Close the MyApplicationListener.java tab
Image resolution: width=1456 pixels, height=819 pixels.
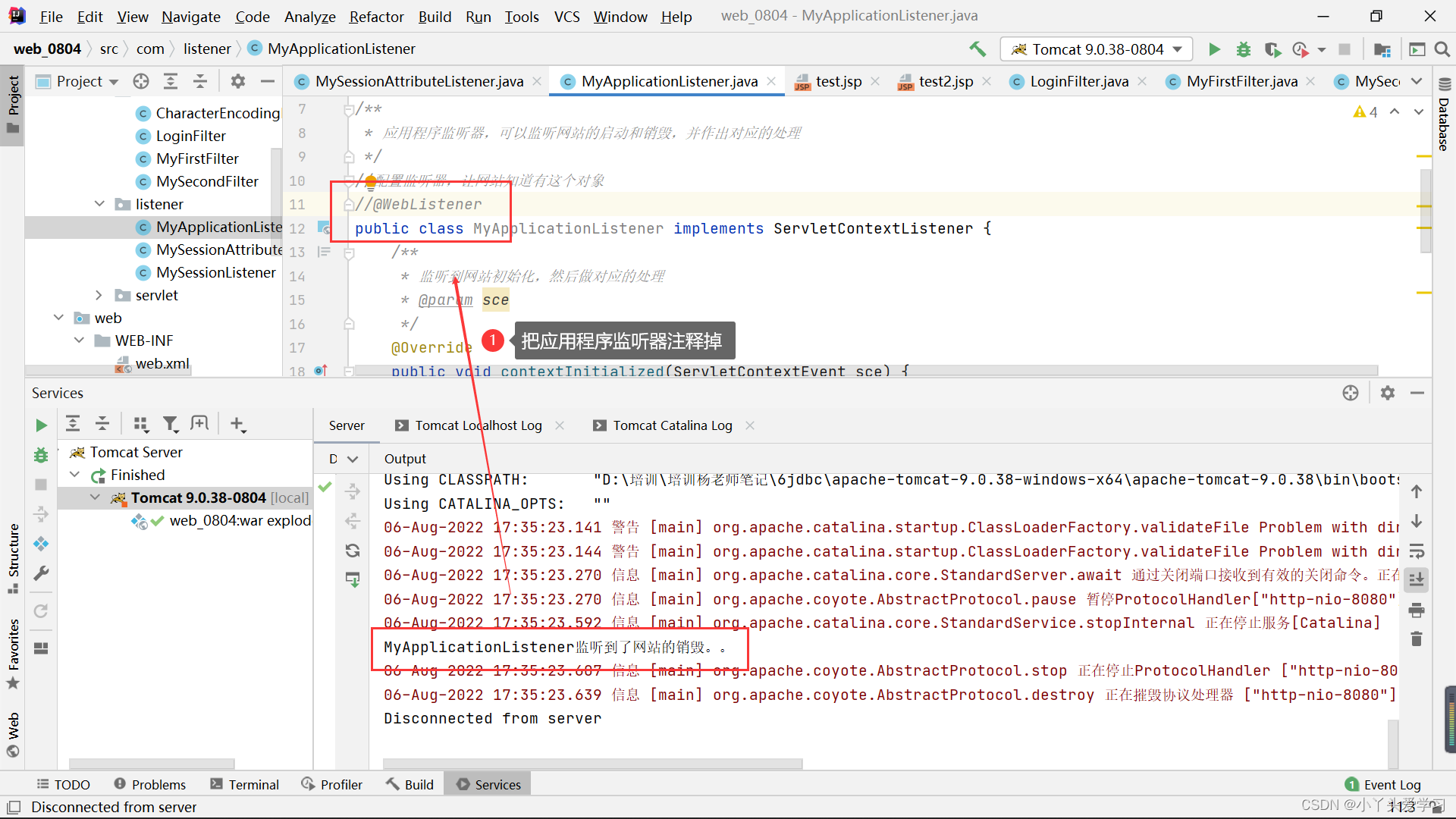pyautogui.click(x=771, y=81)
